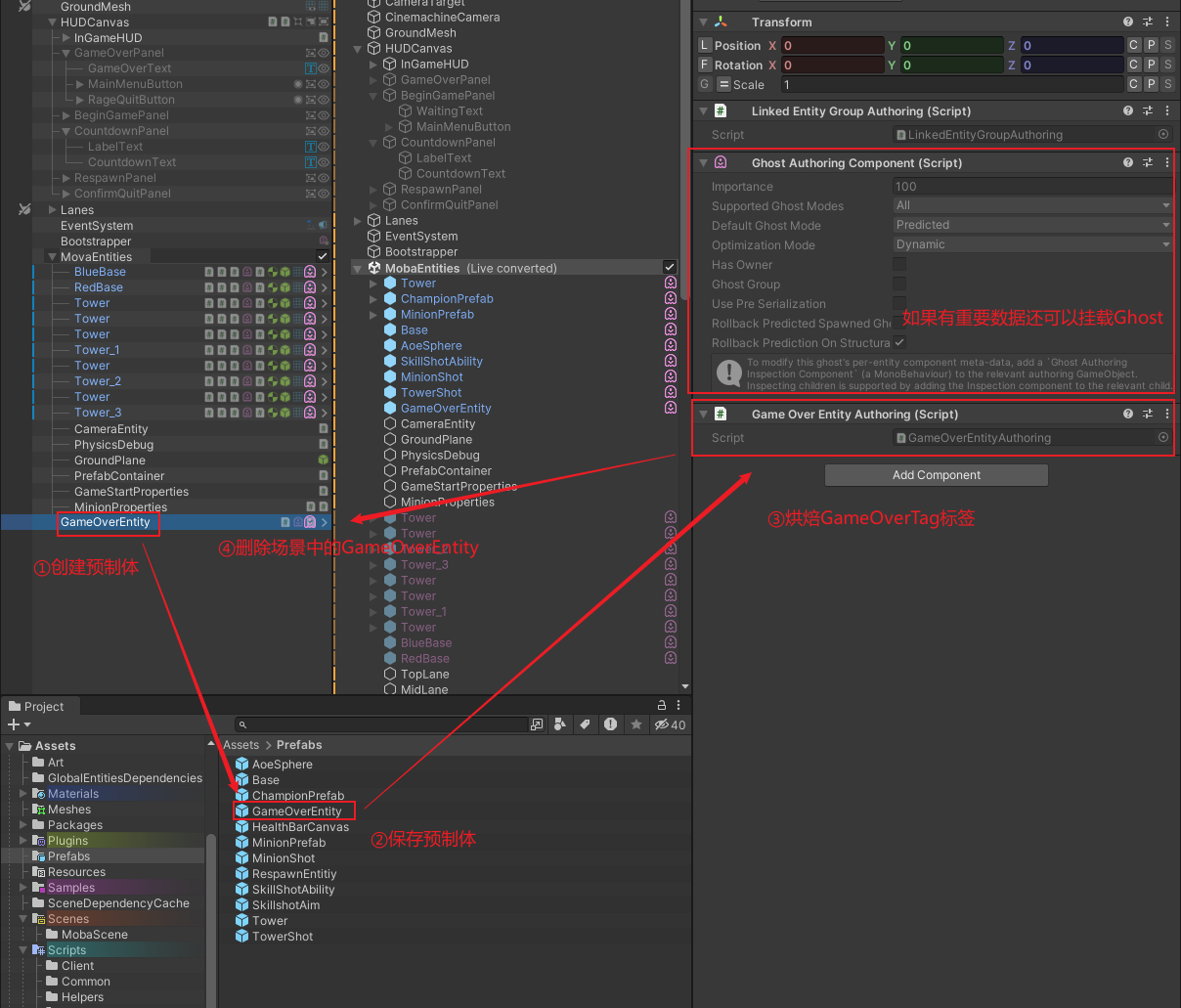Viewport: 1181px width, 1008px height.
Task: Open Default Ghost Mode dropdown
Action: pyautogui.click(x=1032, y=225)
